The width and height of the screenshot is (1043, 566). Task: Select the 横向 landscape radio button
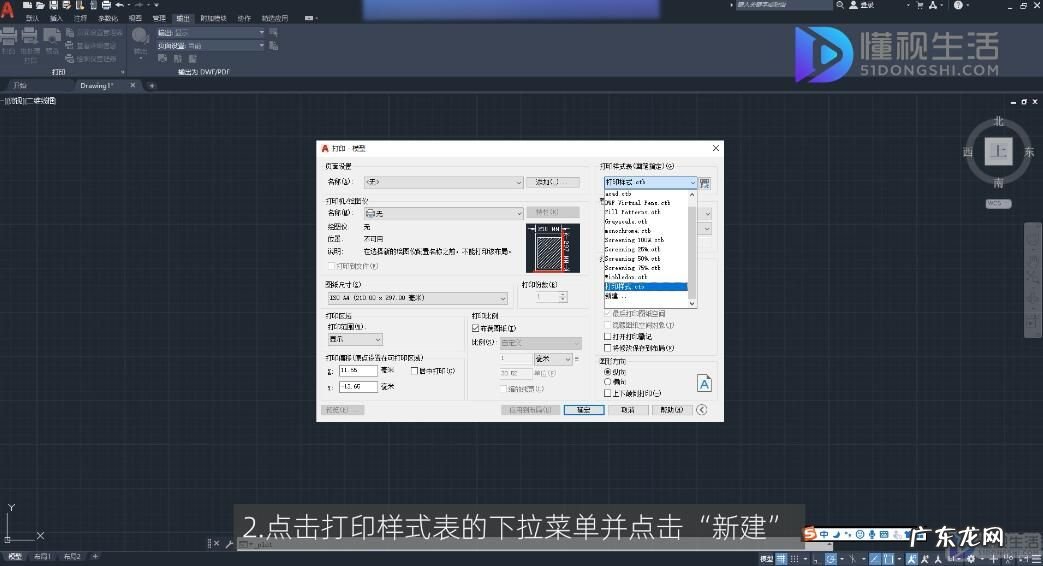(607, 382)
